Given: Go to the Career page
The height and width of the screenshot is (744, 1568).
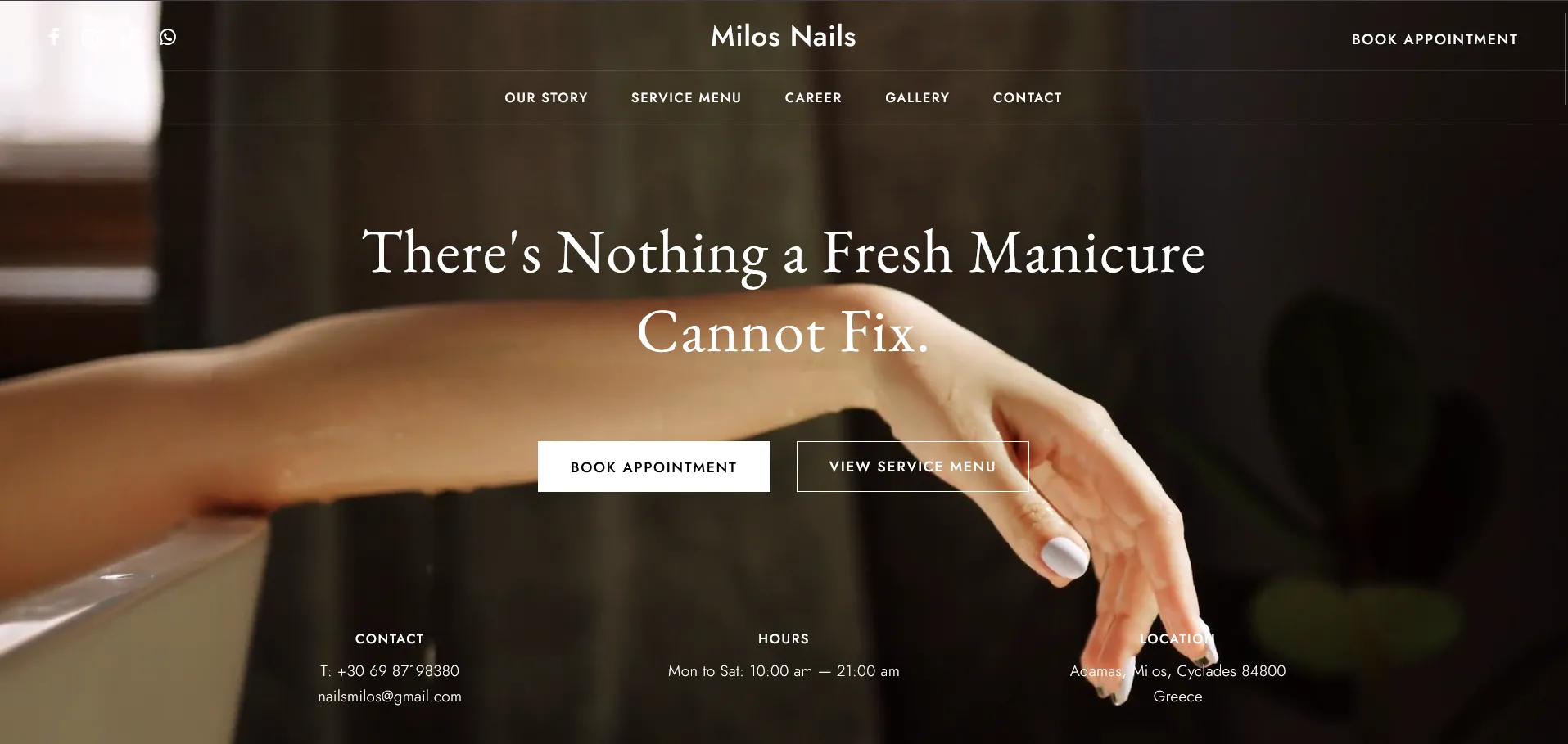Looking at the screenshot, I should coord(813,97).
